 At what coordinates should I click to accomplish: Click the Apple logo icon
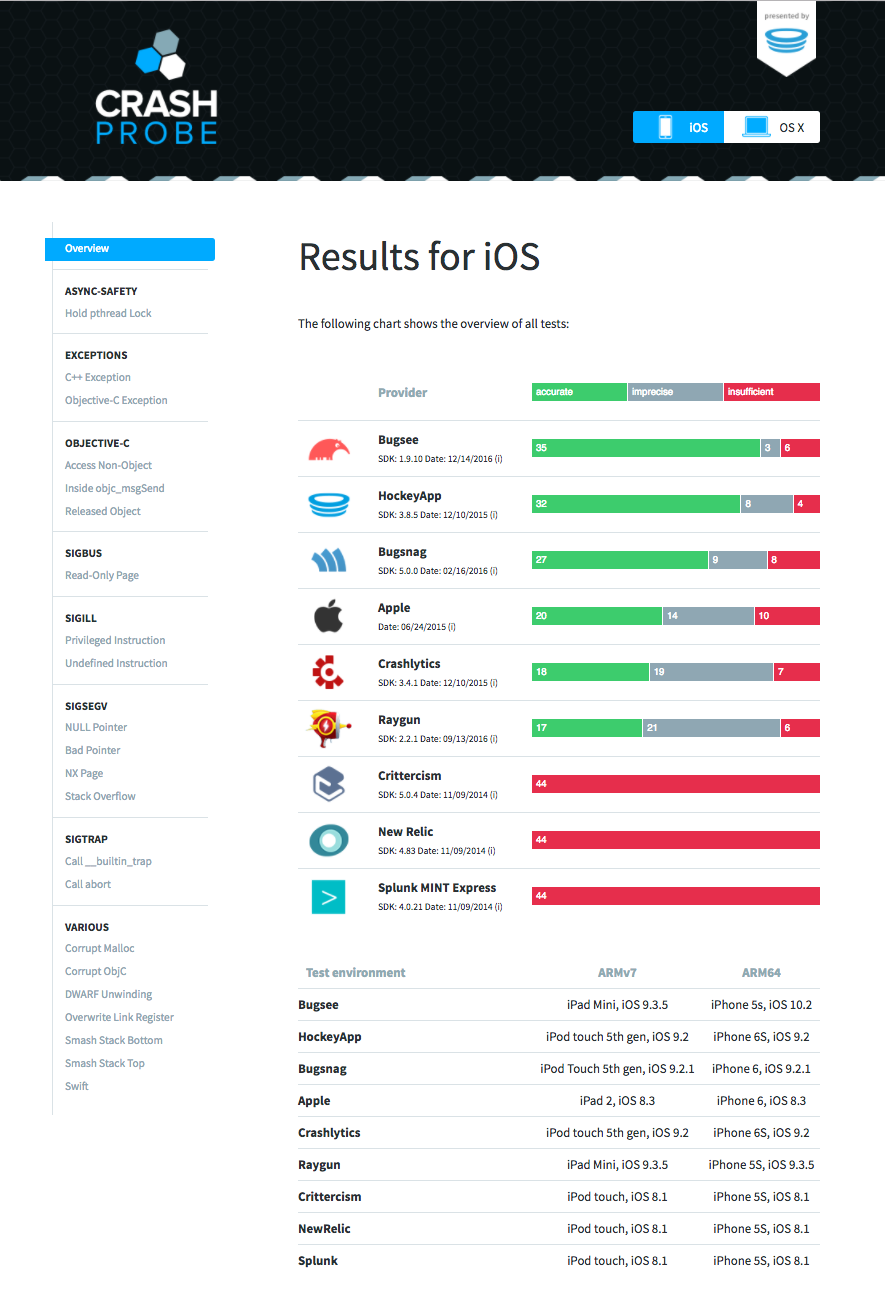pyautogui.click(x=329, y=617)
